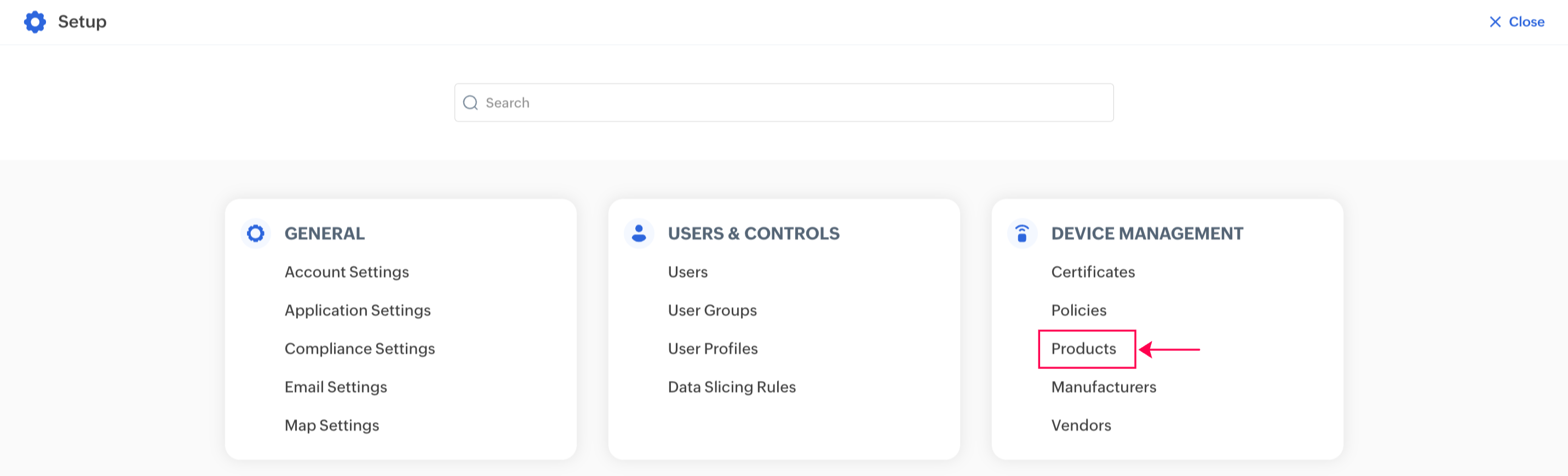Viewport: 1568px width, 476px height.
Task: Open Compliance Settings page
Action: (x=359, y=349)
